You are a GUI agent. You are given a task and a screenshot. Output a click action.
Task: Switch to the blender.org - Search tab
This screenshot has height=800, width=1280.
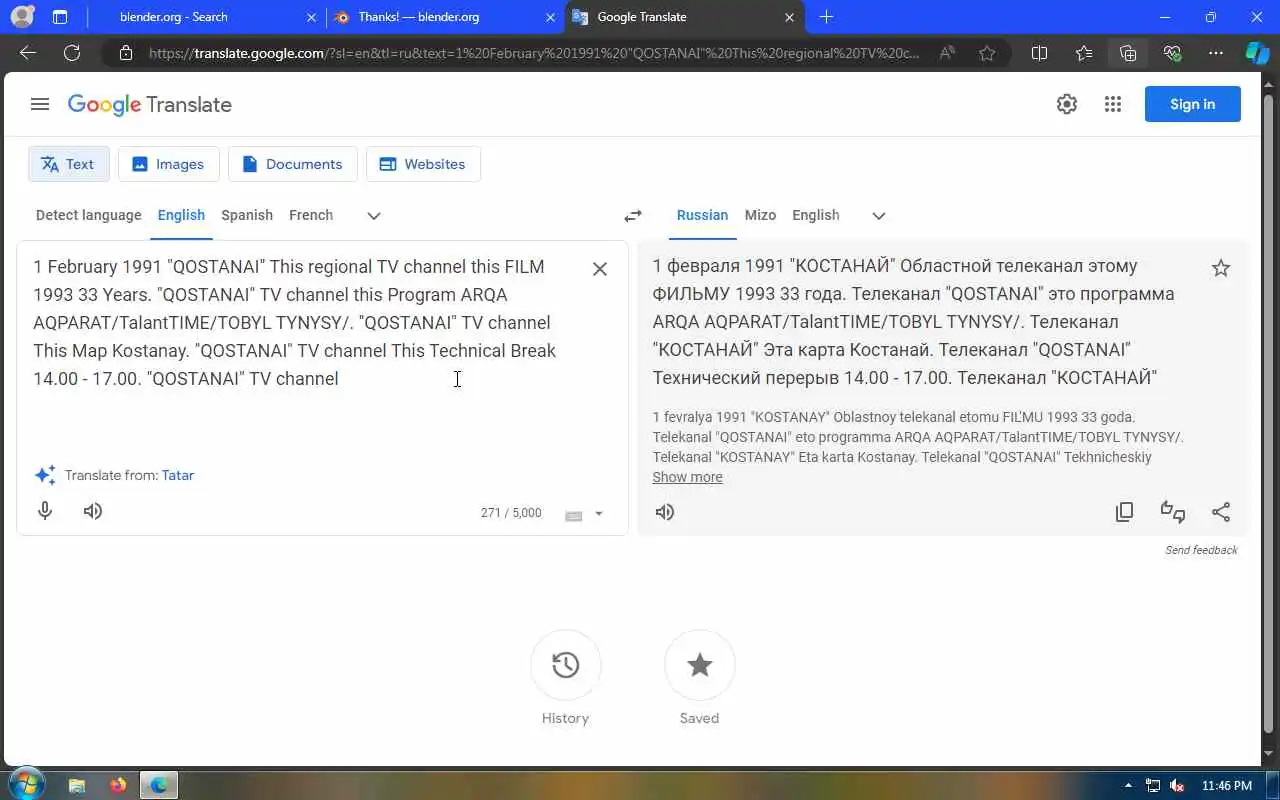(205, 17)
